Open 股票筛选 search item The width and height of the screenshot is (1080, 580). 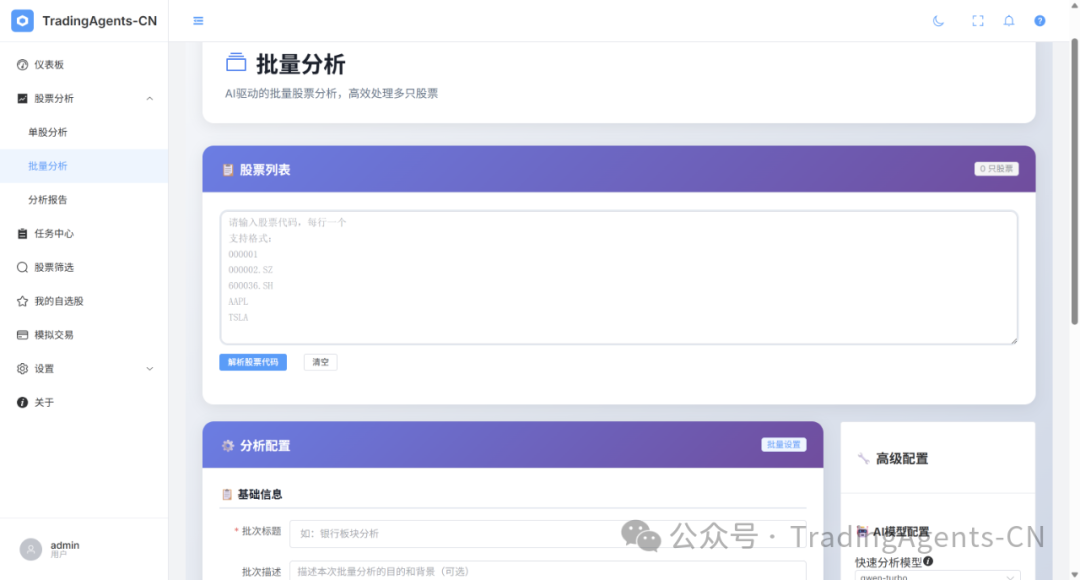(x=54, y=268)
